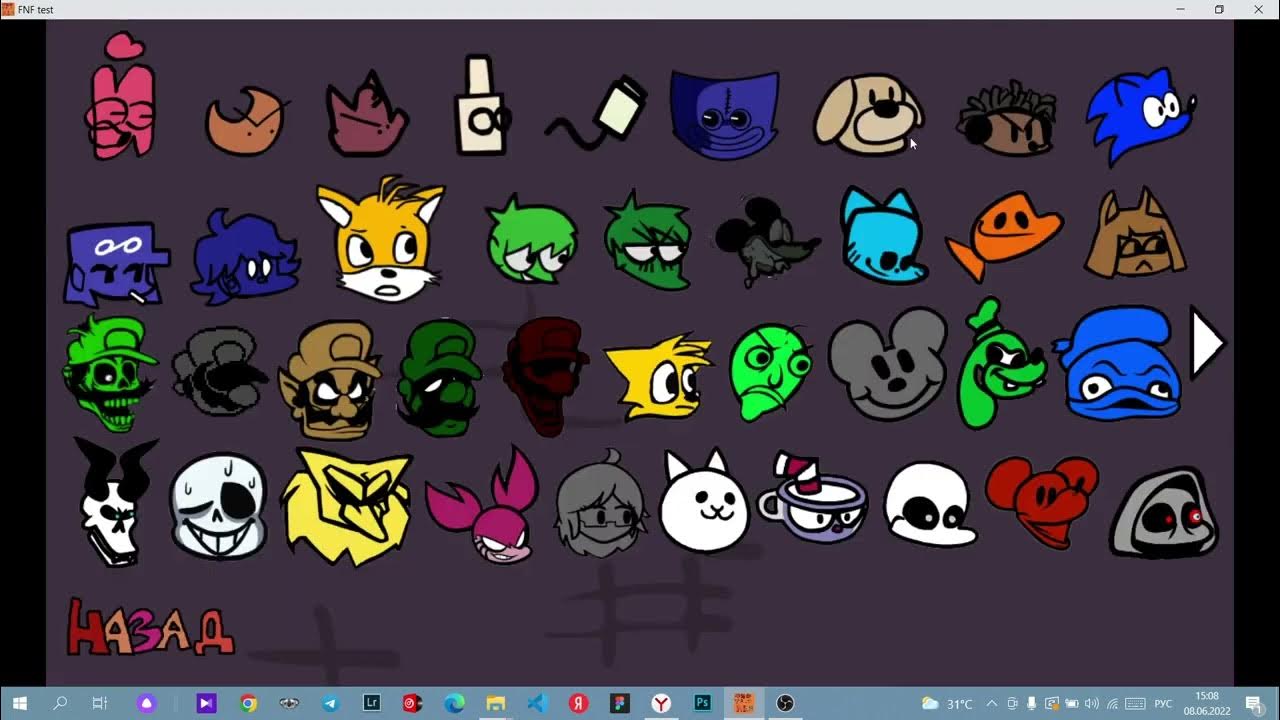1280x720 pixels.
Task: Choose the dark green Luigi head icon
Action: pyautogui.click(x=440, y=378)
